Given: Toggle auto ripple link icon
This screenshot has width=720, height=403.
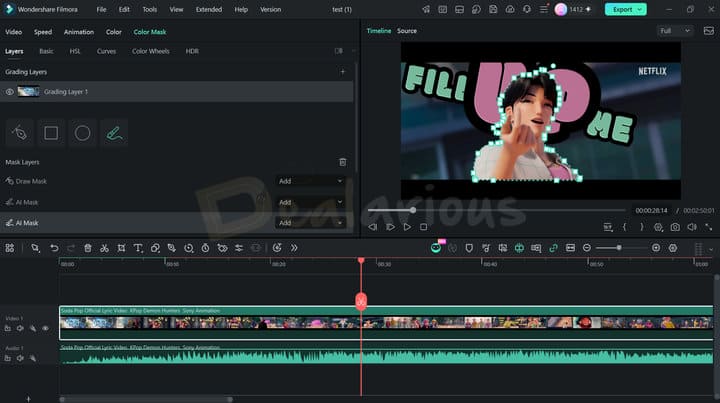Looking at the screenshot, I should [x=553, y=248].
